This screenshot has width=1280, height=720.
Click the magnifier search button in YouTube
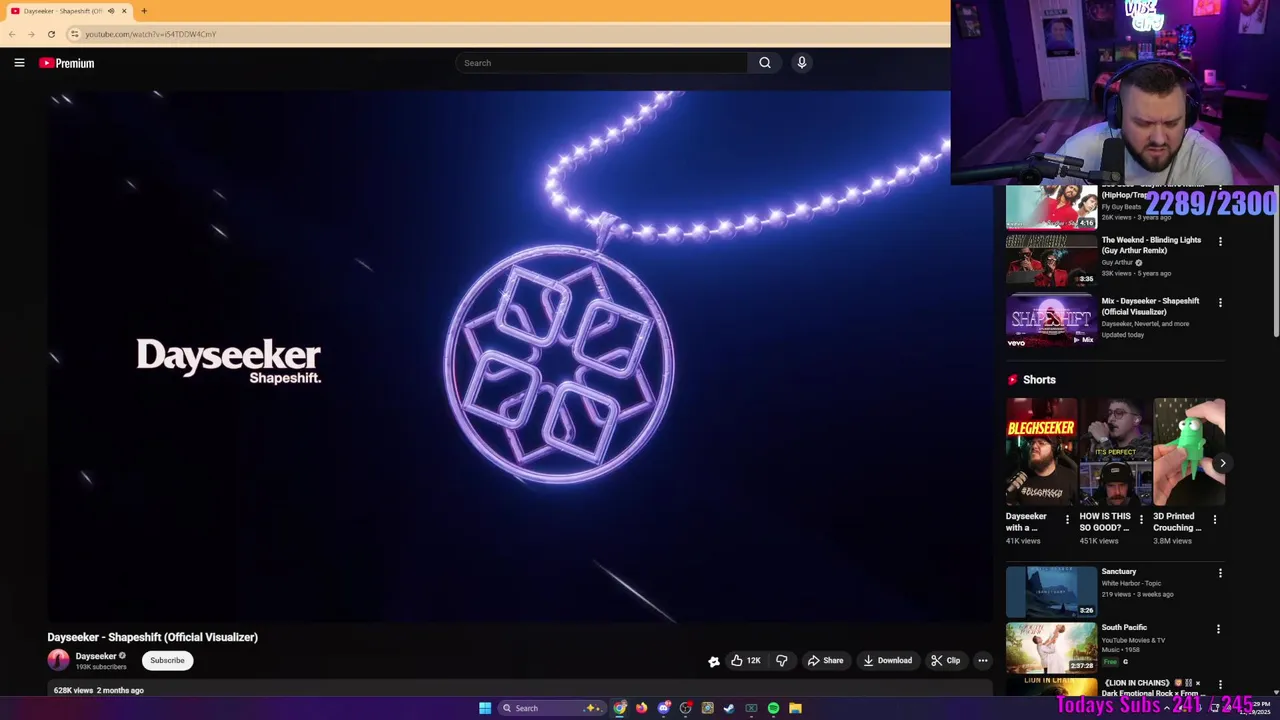tap(765, 63)
